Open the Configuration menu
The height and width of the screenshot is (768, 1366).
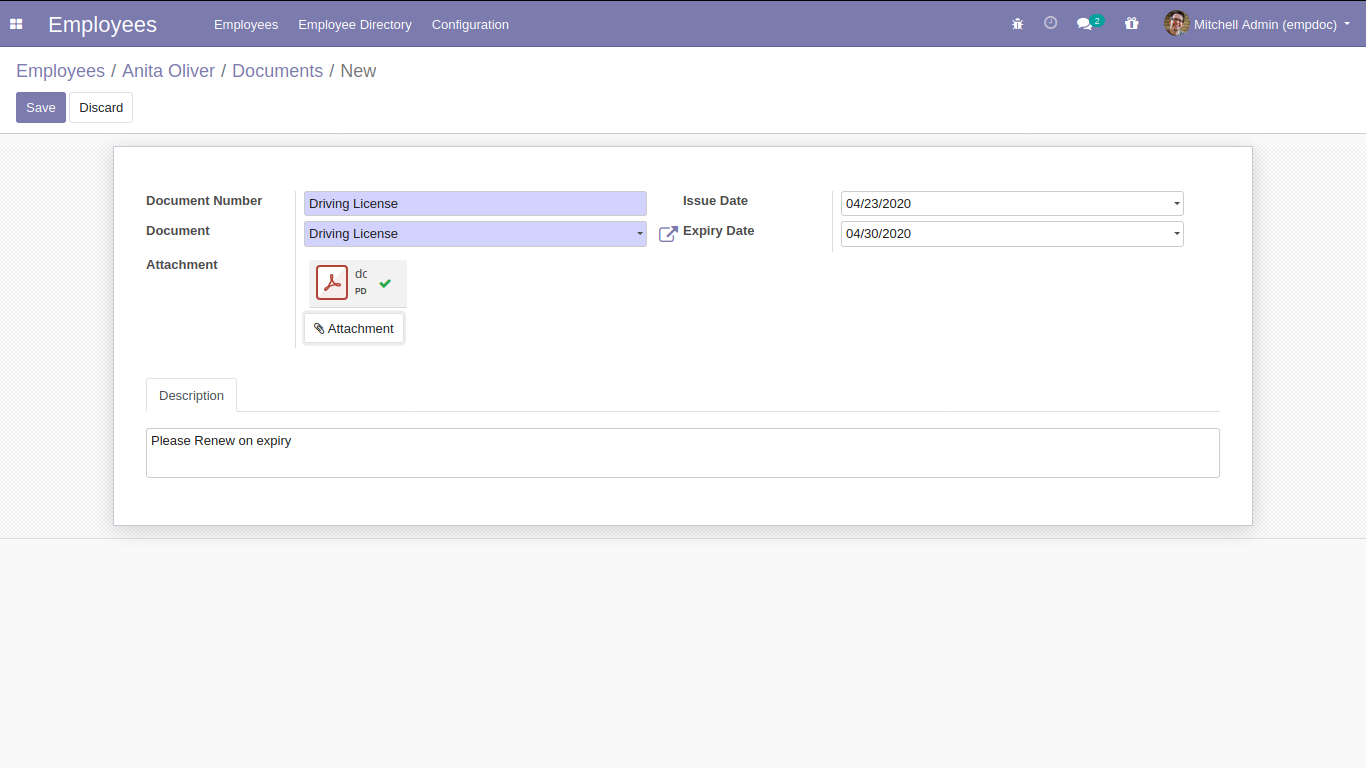point(470,24)
